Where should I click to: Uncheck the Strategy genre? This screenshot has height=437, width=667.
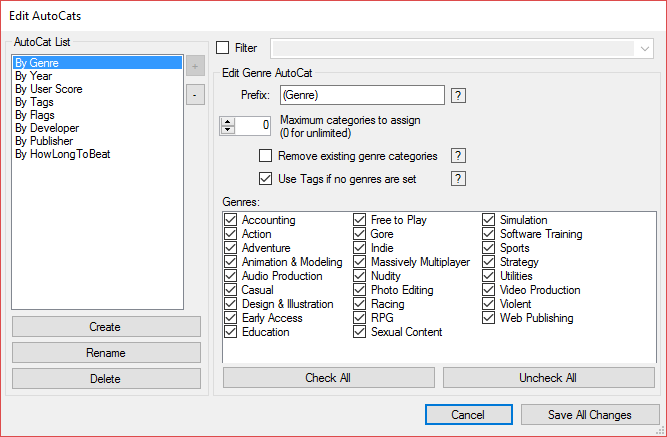click(488, 262)
